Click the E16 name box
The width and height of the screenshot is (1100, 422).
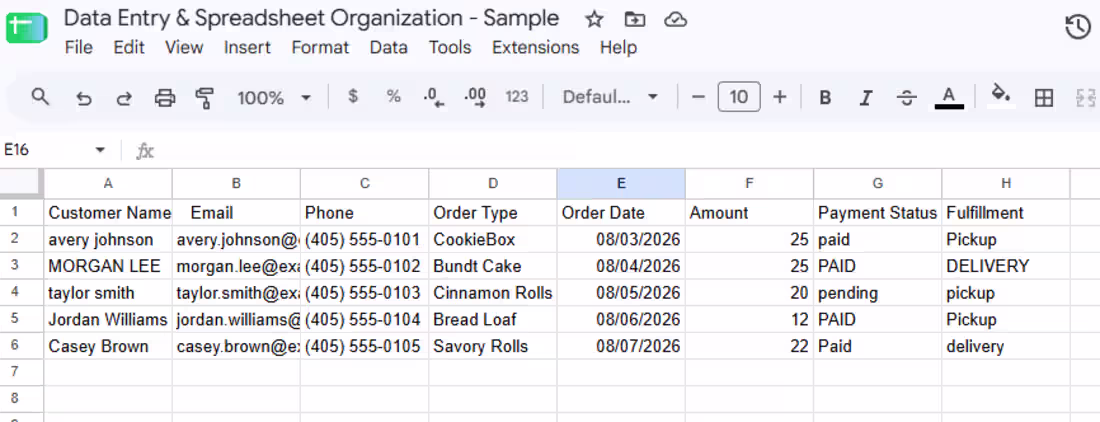click(46, 150)
